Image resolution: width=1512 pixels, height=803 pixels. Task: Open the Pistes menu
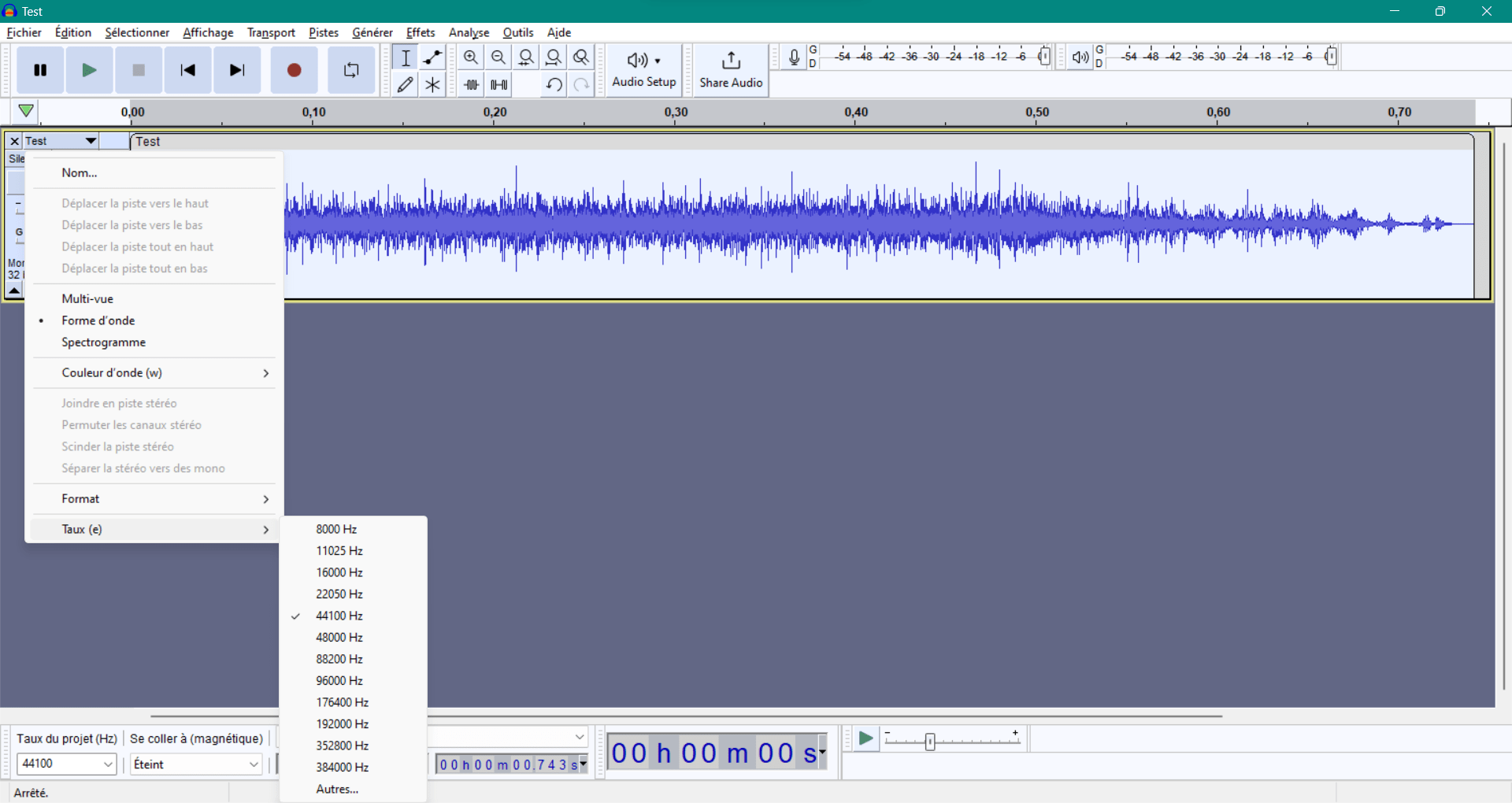coord(324,32)
